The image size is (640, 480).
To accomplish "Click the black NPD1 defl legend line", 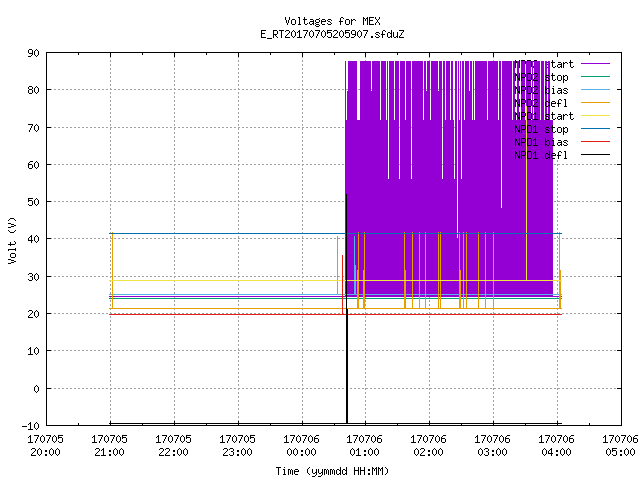I will pos(595,155).
